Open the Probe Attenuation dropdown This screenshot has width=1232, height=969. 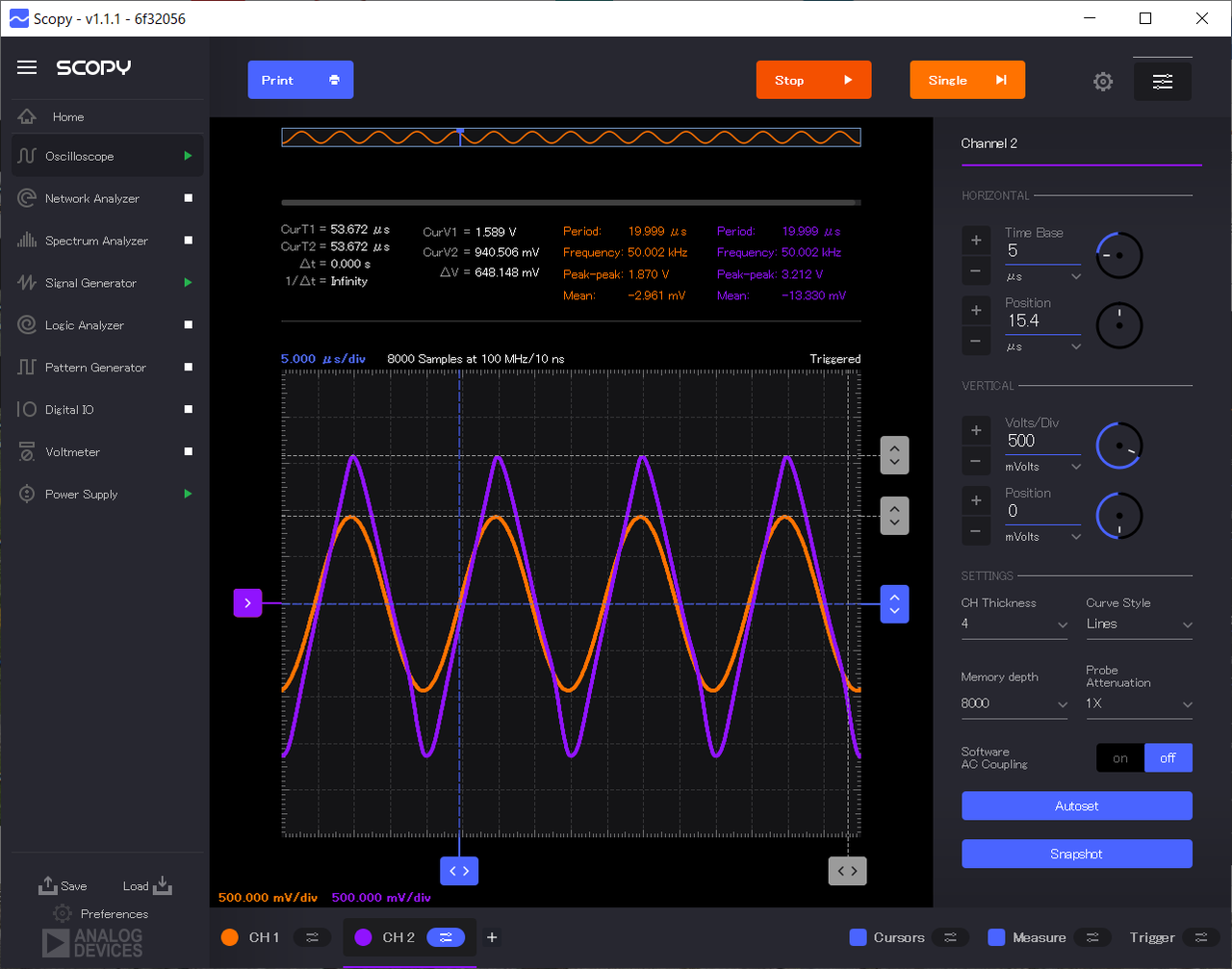point(1139,703)
